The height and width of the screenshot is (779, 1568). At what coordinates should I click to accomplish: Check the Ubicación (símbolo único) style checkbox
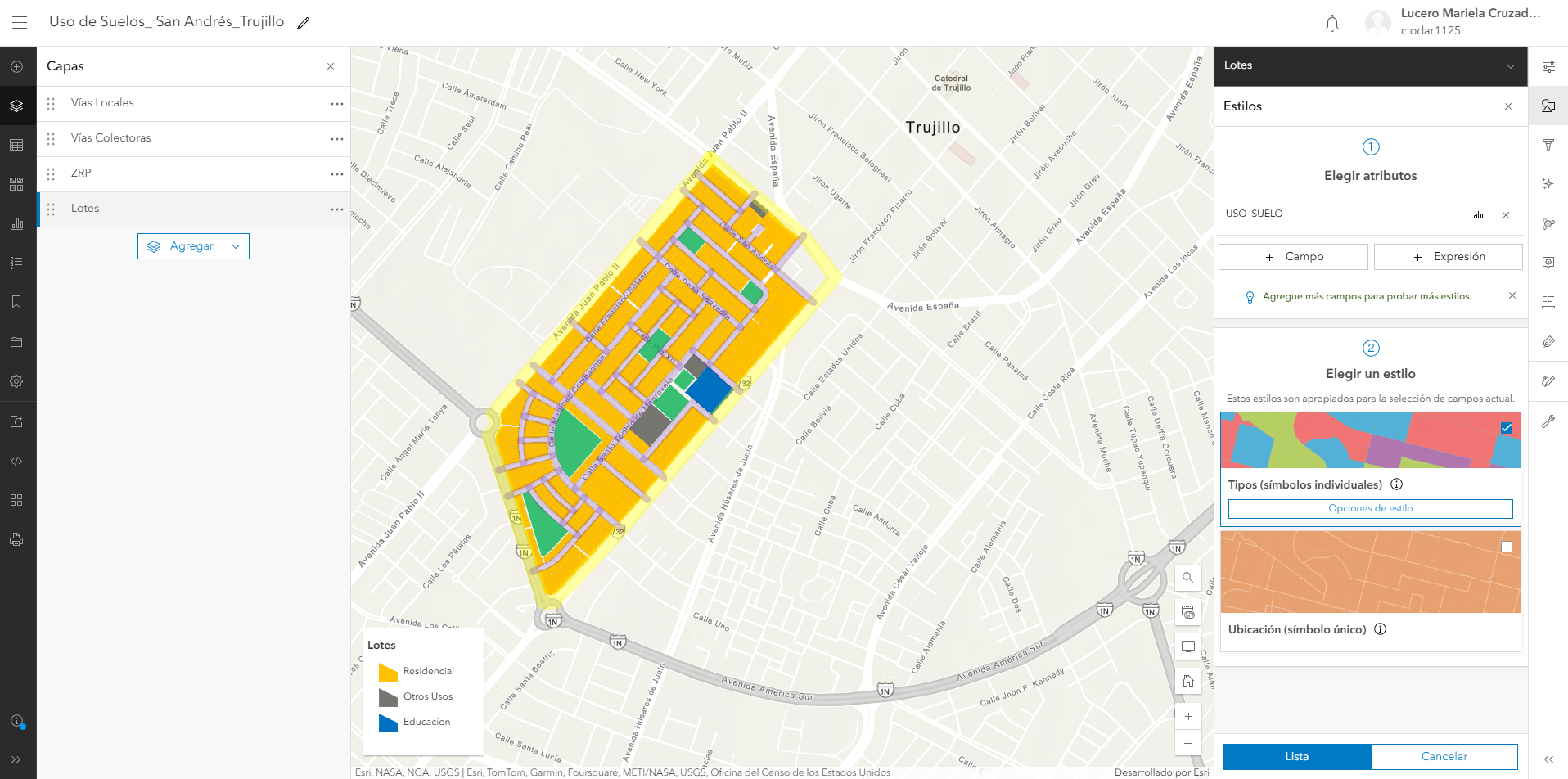(x=1507, y=547)
